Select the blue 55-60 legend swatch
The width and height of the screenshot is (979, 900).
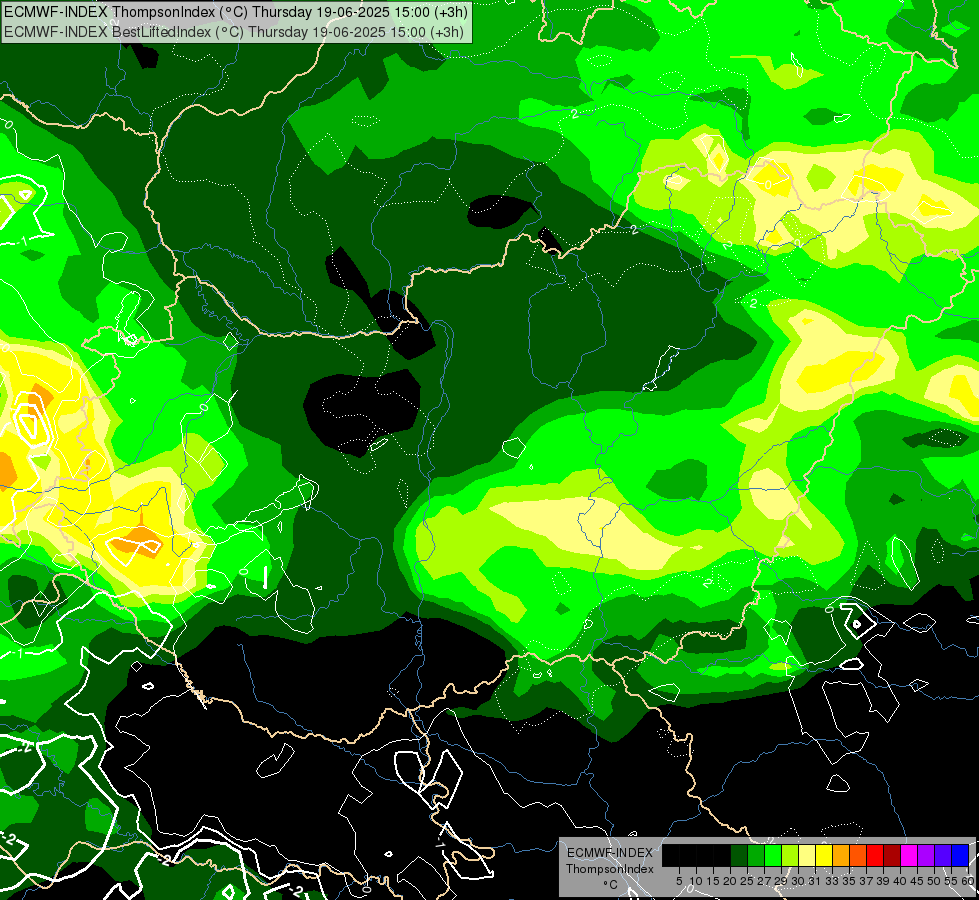click(x=960, y=855)
